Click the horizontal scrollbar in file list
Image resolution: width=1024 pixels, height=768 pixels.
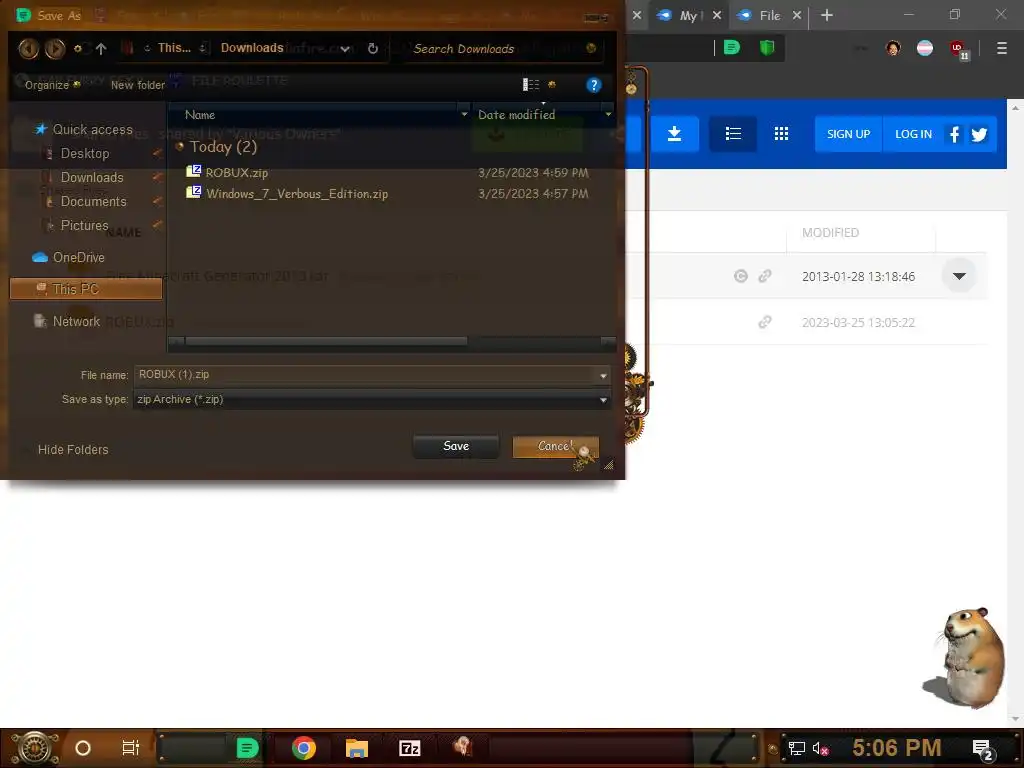point(326,341)
